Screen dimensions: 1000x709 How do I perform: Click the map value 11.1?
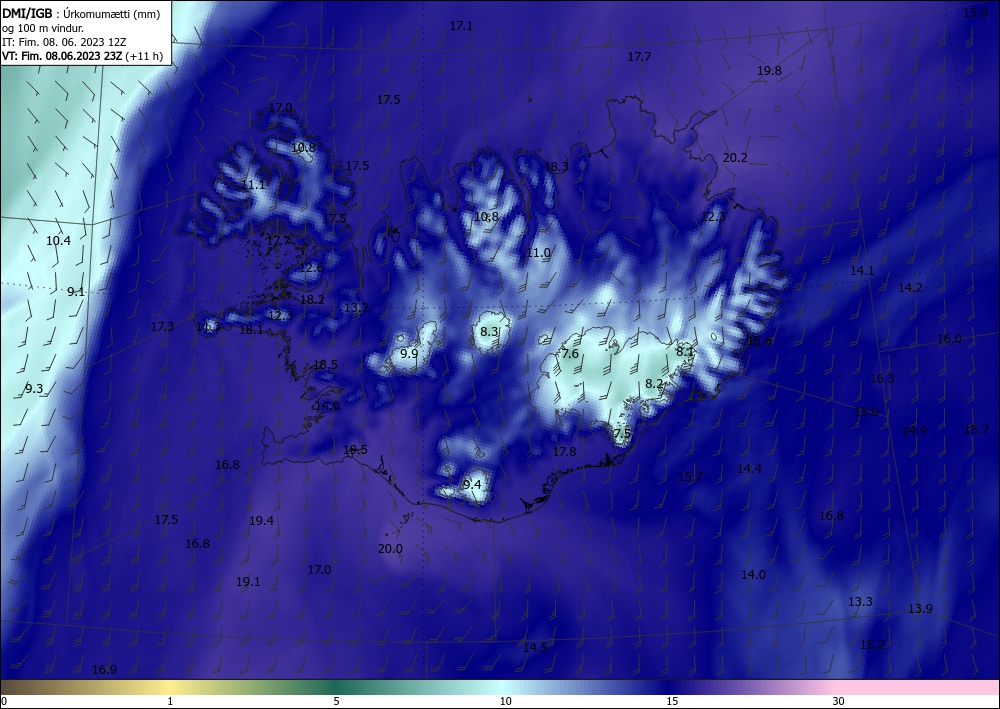coord(254,185)
